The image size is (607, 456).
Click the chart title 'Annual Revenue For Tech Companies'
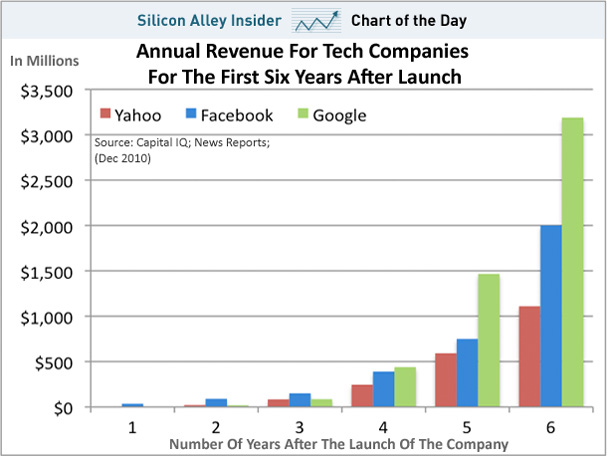pos(302,51)
